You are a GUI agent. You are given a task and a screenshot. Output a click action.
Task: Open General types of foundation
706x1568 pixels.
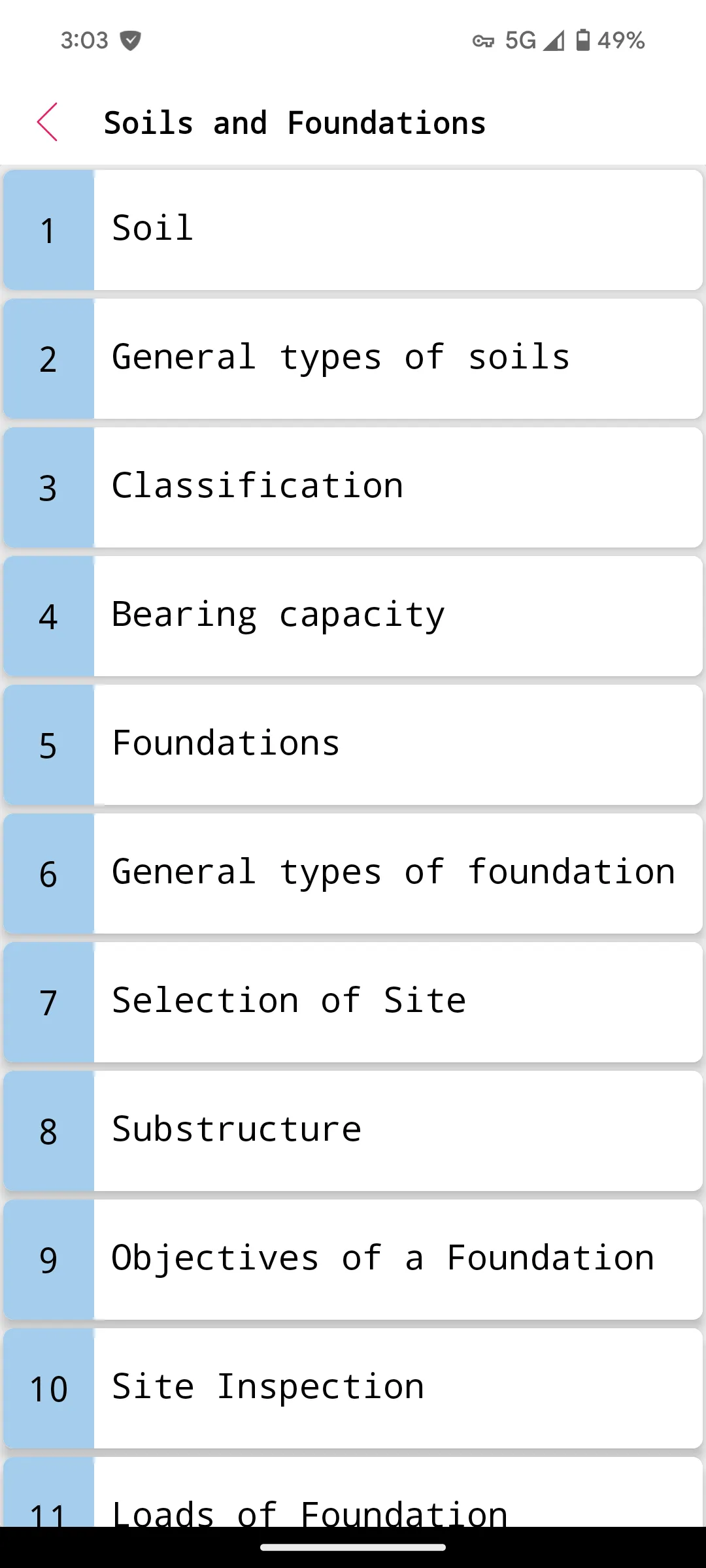[353, 874]
